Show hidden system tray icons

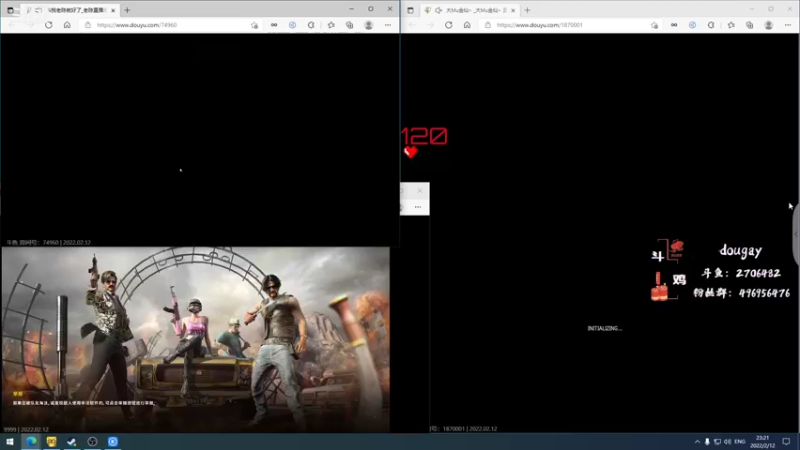coord(697,442)
